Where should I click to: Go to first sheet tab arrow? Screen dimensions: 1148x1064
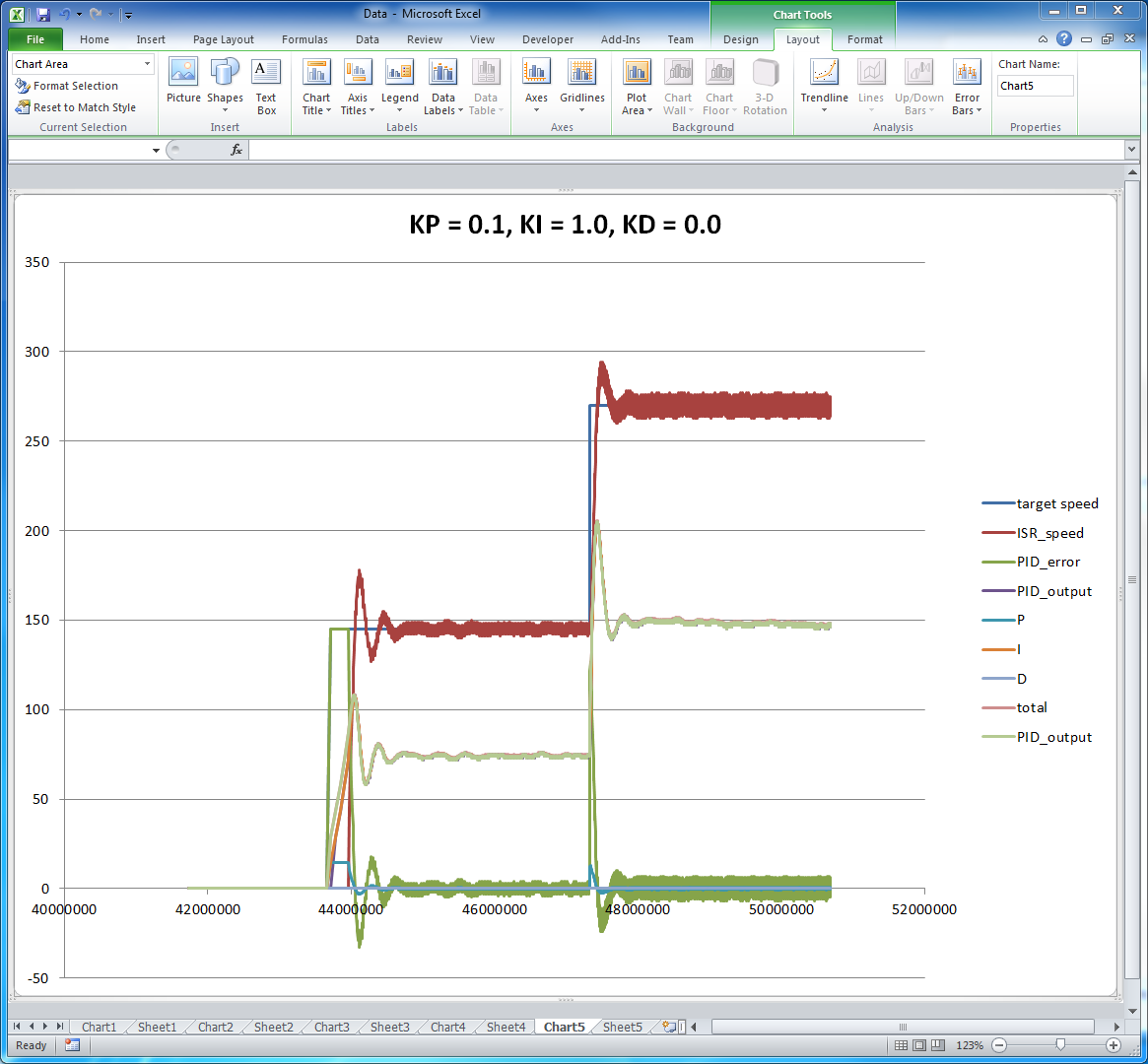pyautogui.click(x=17, y=1027)
